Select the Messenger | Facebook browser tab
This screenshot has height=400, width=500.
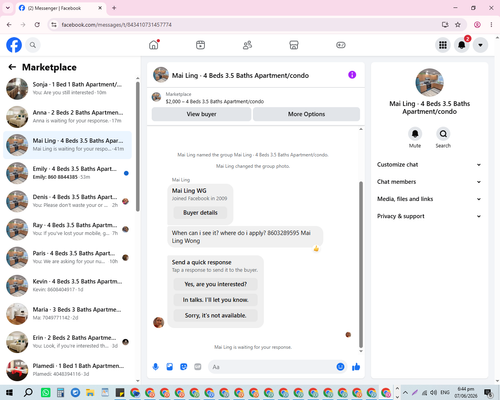pos(60,8)
